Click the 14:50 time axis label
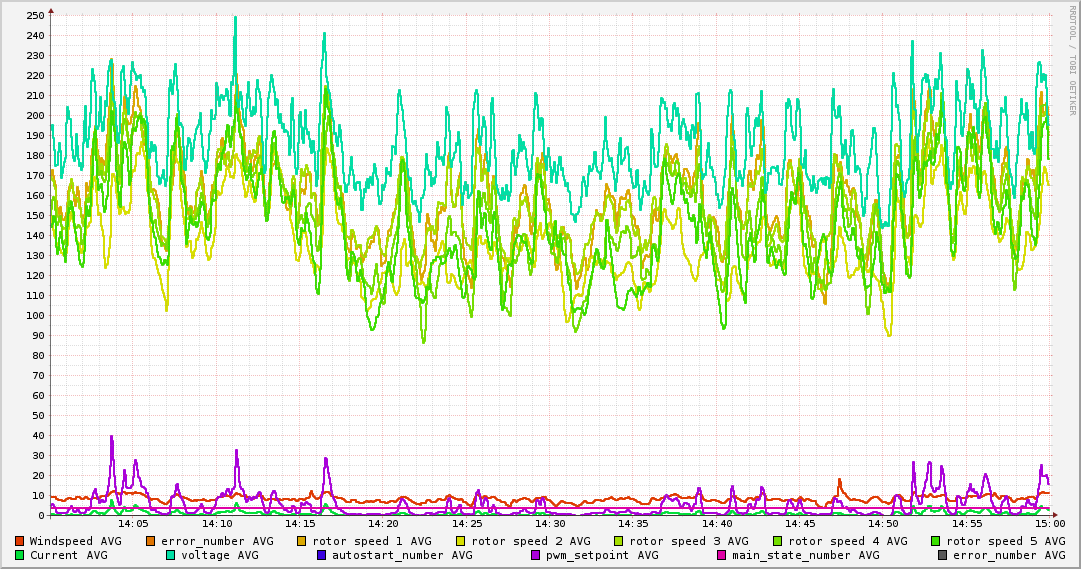1081x569 pixels. [x=884, y=524]
